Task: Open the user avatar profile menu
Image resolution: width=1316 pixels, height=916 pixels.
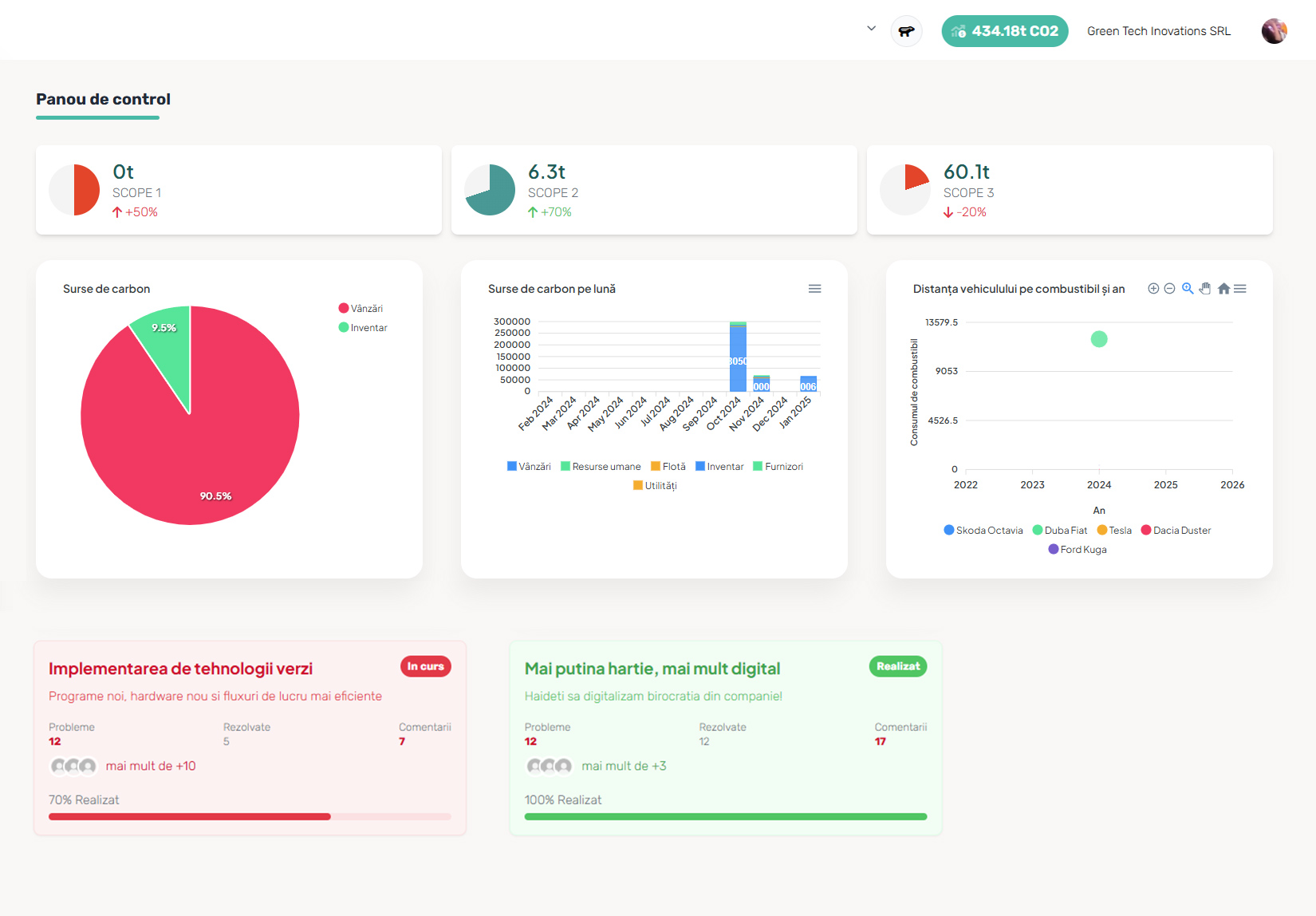Action: (x=1274, y=31)
